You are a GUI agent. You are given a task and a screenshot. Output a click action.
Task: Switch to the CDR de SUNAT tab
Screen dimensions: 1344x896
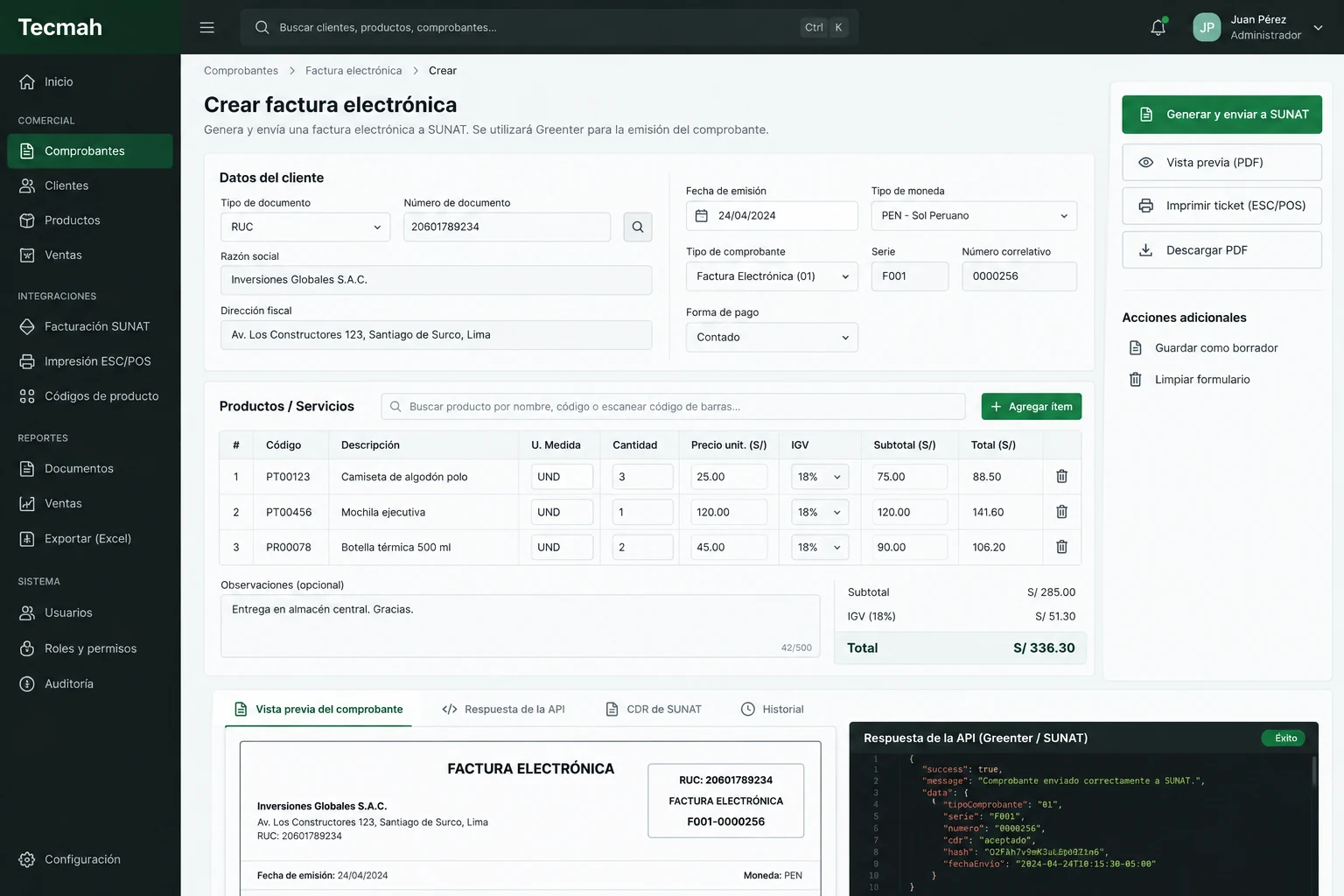(654, 709)
